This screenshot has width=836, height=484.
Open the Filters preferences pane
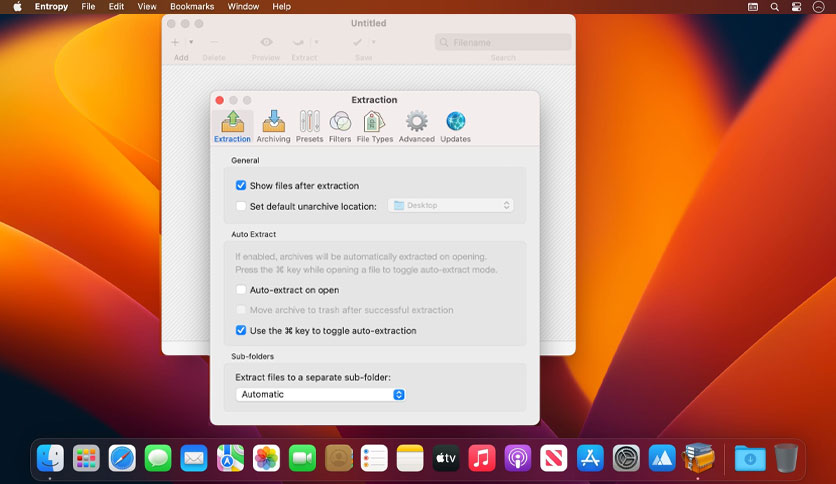pos(340,127)
